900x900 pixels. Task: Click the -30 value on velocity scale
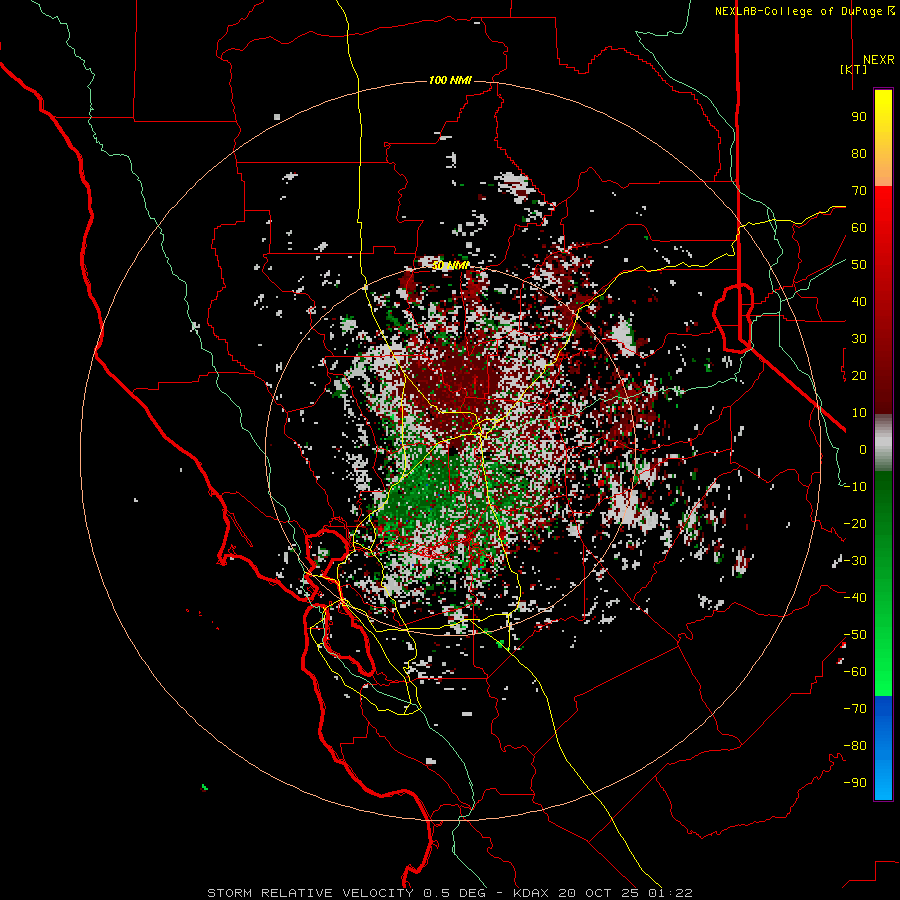pyautogui.click(x=855, y=561)
